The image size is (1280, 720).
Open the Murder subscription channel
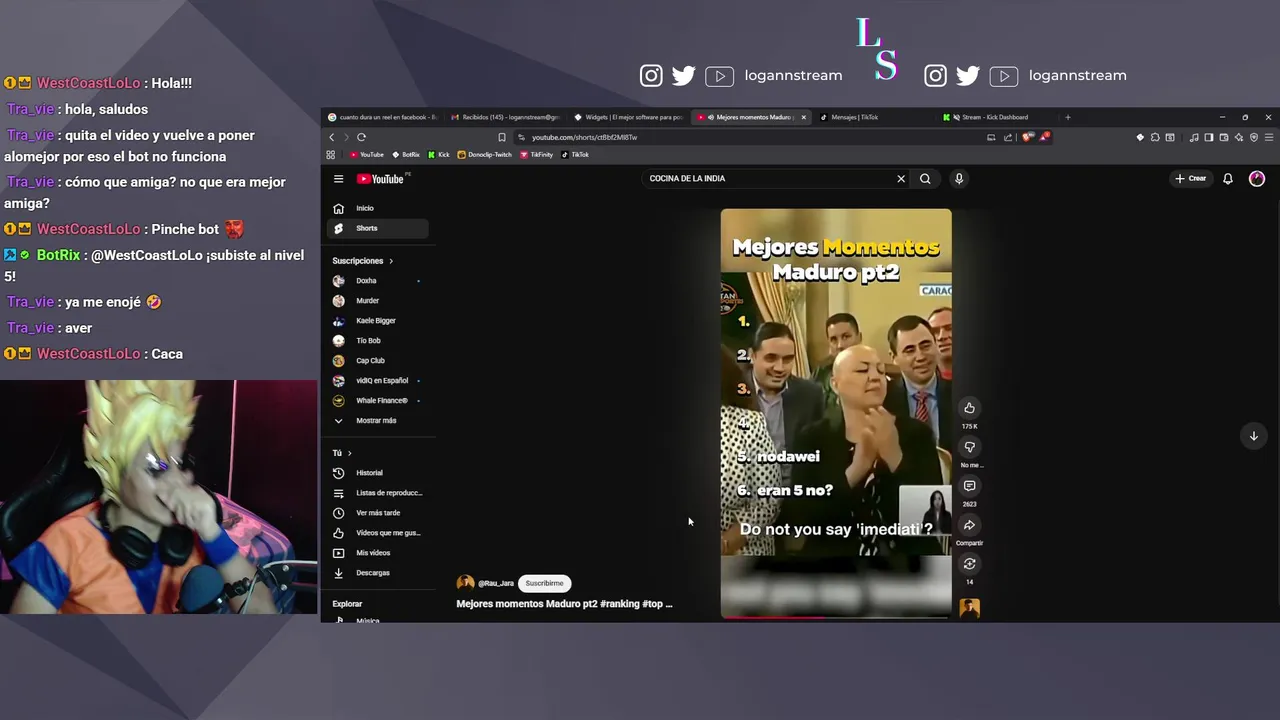378,301
